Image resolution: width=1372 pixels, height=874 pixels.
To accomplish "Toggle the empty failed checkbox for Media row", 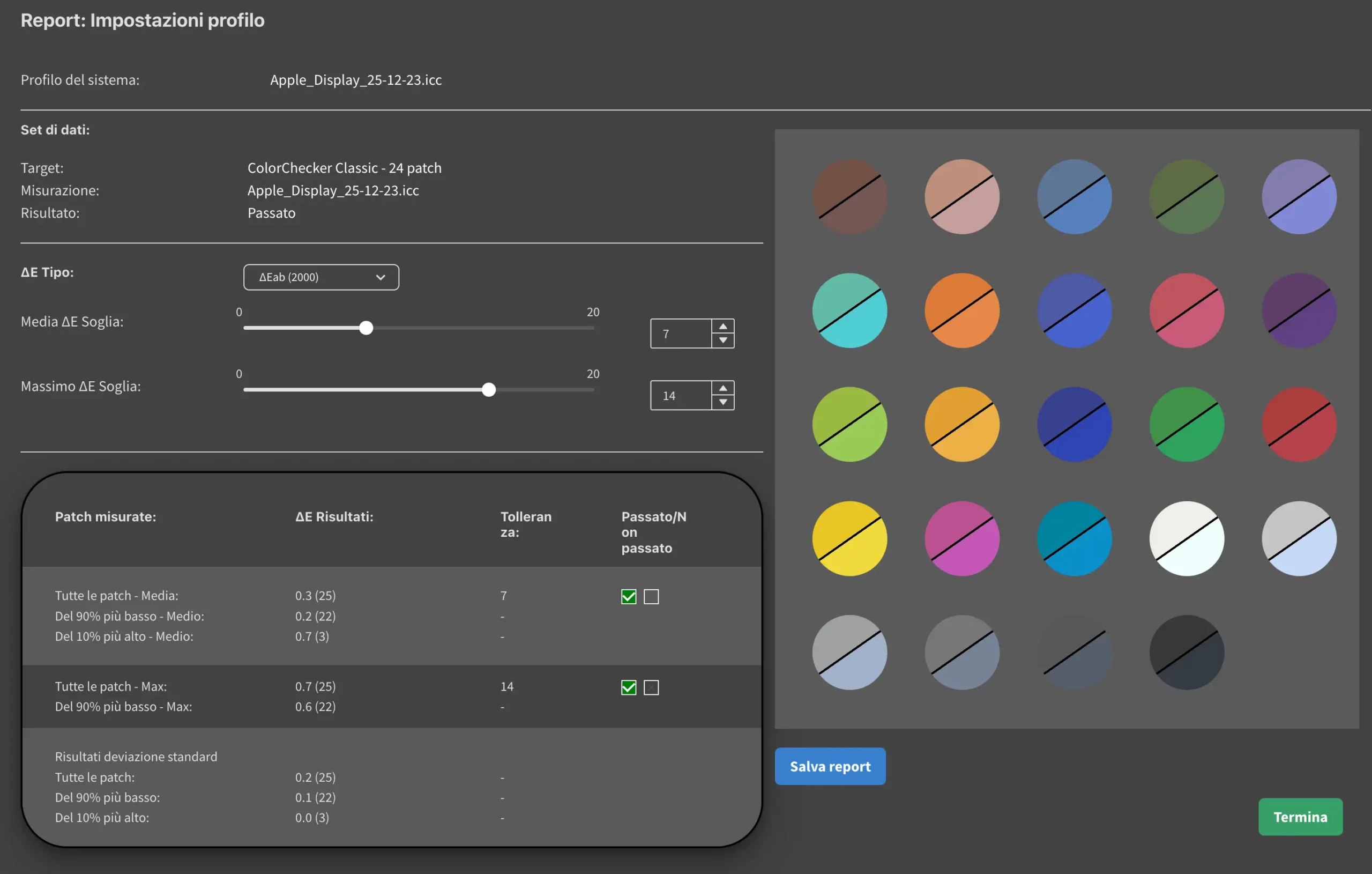I will tap(651, 597).
